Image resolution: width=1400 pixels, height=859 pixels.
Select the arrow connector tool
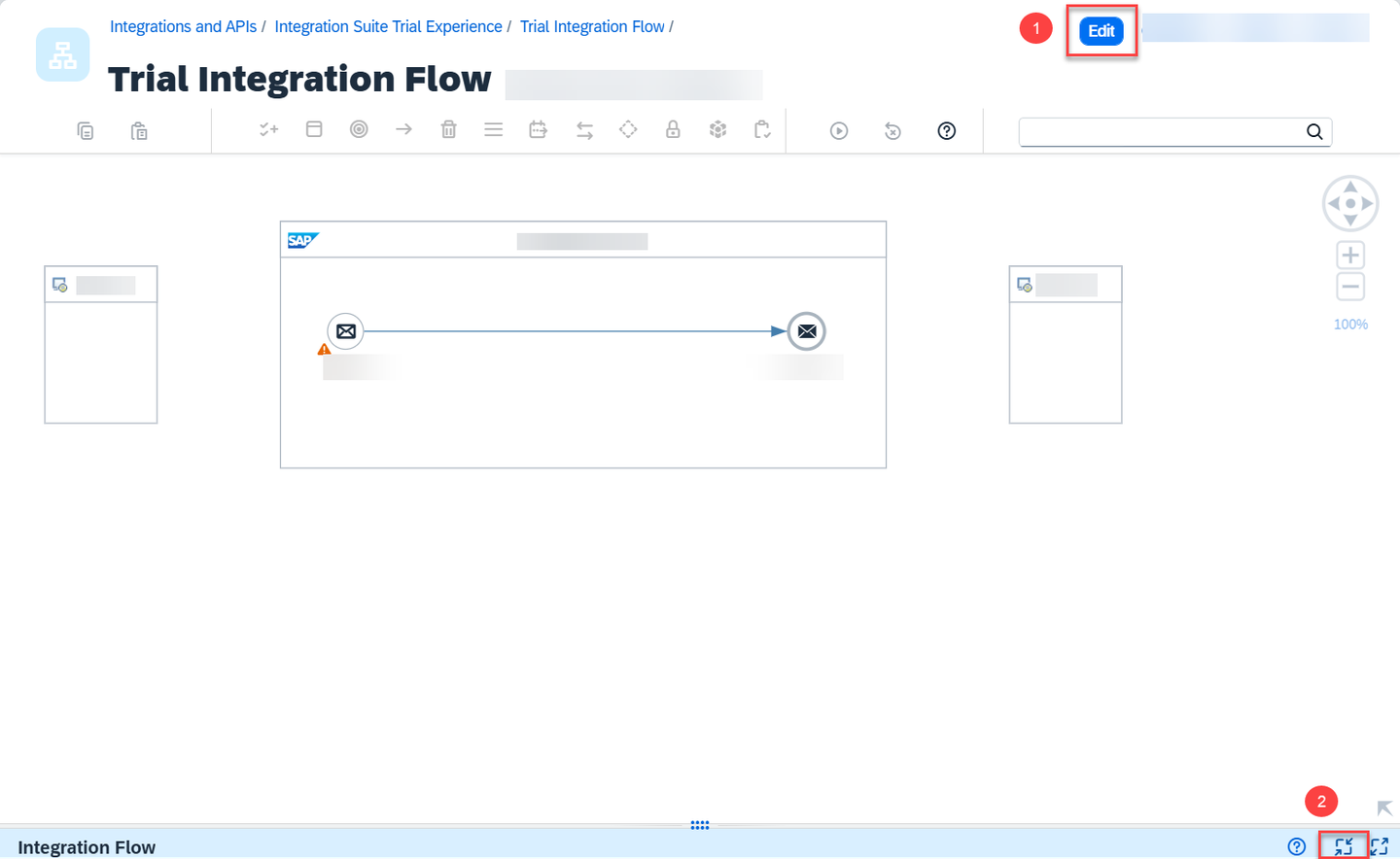click(x=403, y=129)
